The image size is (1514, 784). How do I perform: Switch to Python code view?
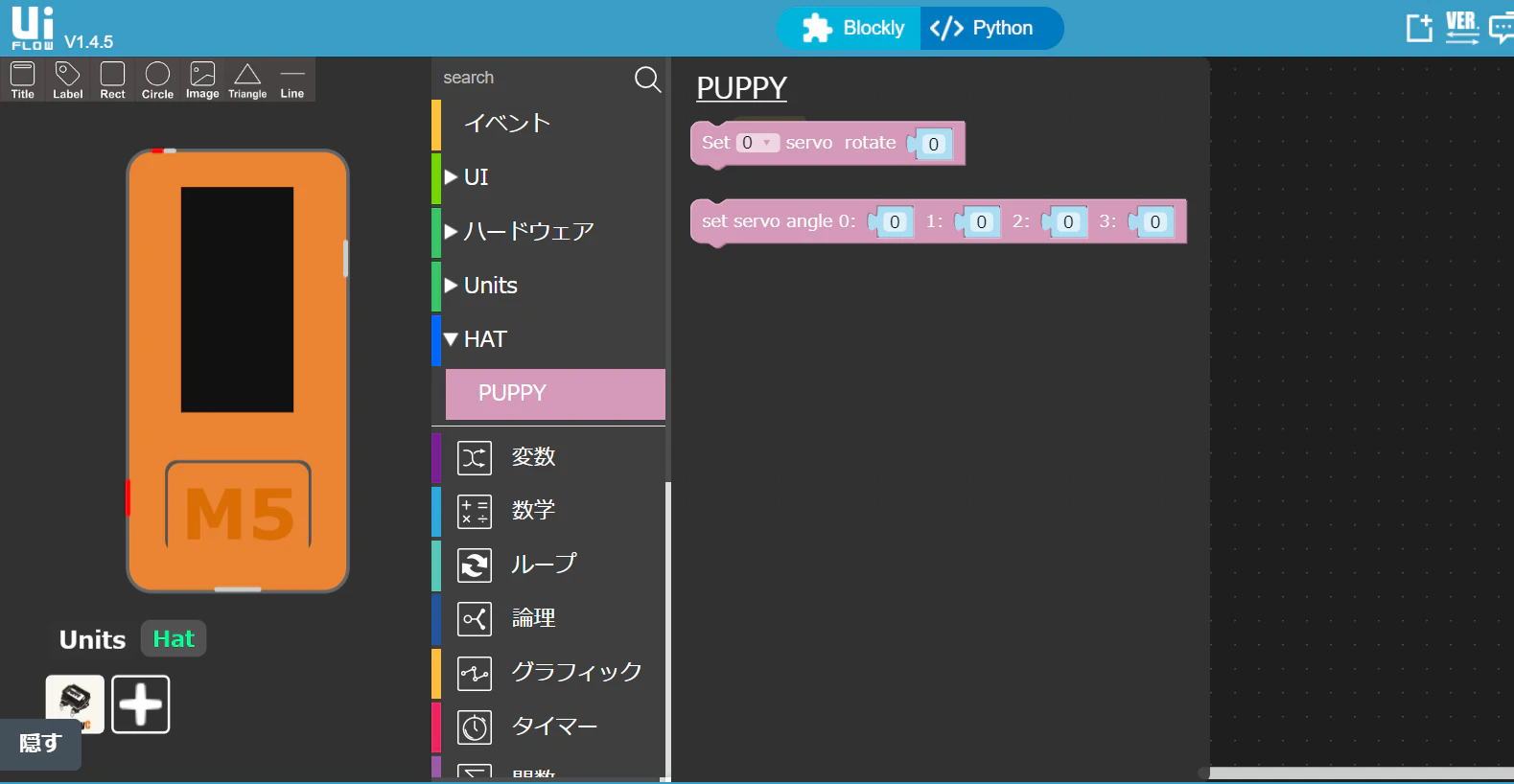991,28
